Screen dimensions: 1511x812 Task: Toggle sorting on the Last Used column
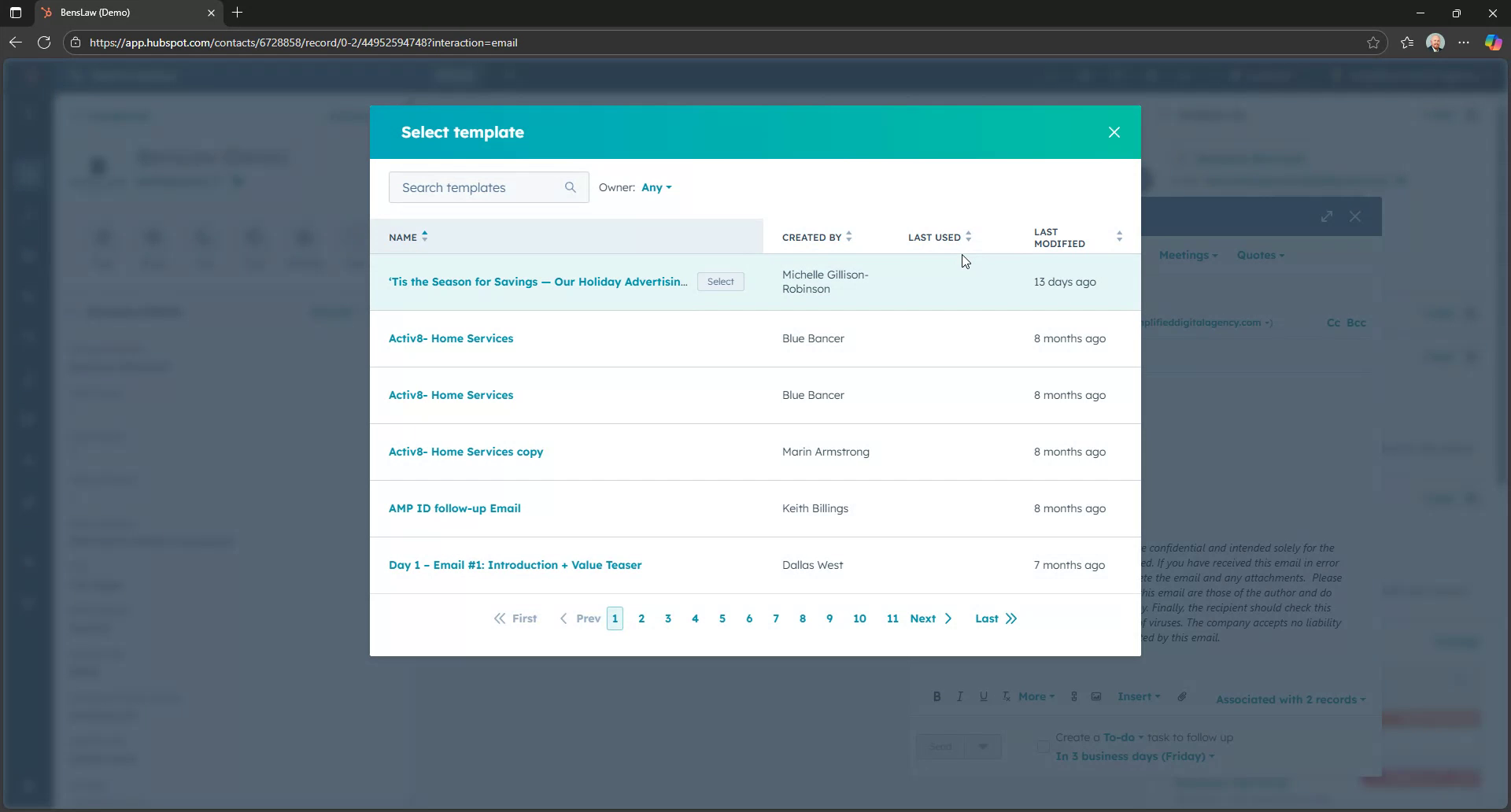pyautogui.click(x=969, y=236)
